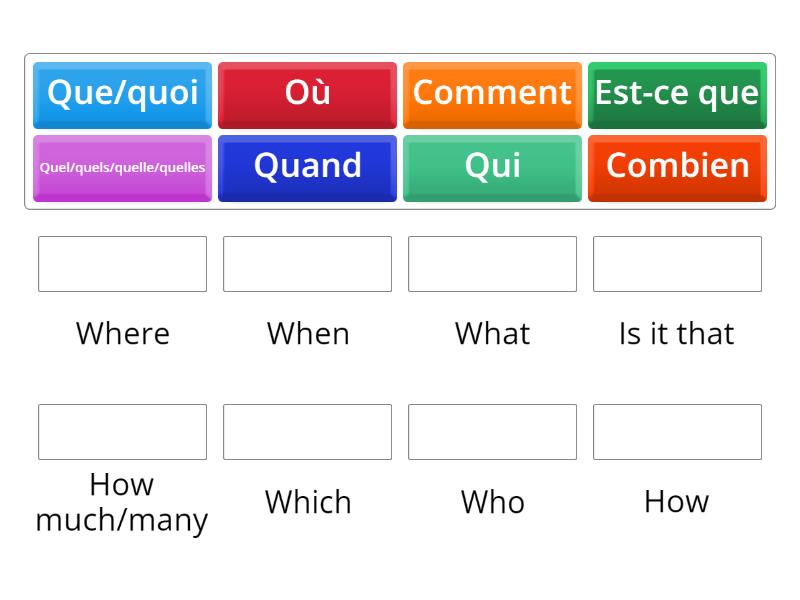Click the 'How much/many' label text
This screenshot has height=600, width=800.
pyautogui.click(x=122, y=503)
